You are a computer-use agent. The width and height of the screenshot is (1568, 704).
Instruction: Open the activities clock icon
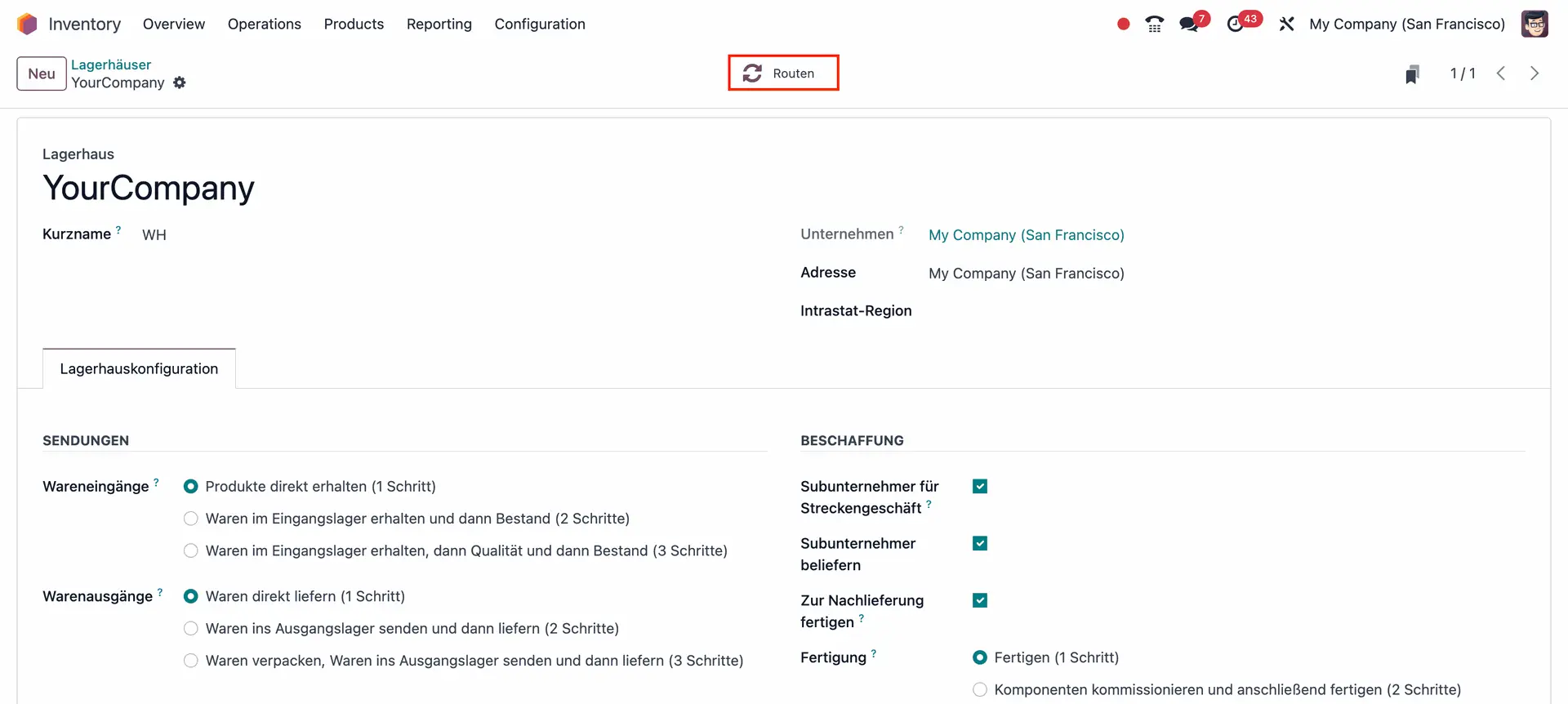pyautogui.click(x=1236, y=25)
